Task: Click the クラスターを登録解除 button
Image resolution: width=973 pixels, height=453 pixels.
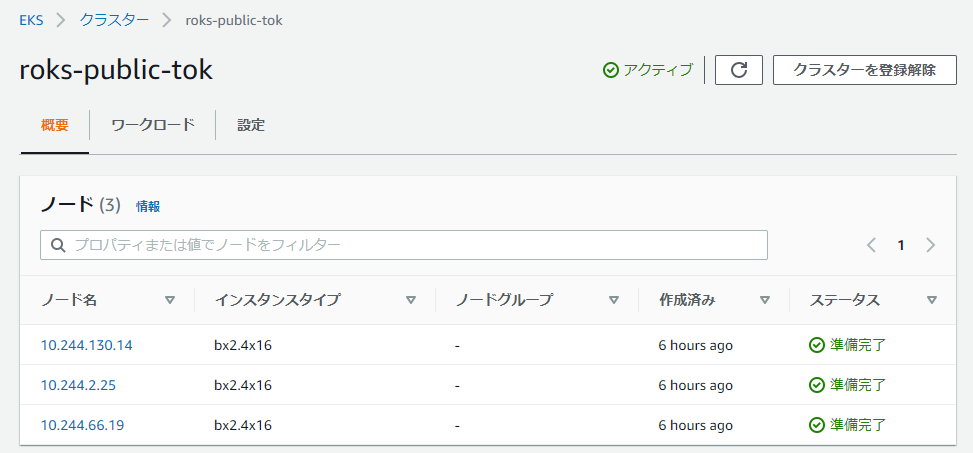Action: click(864, 70)
